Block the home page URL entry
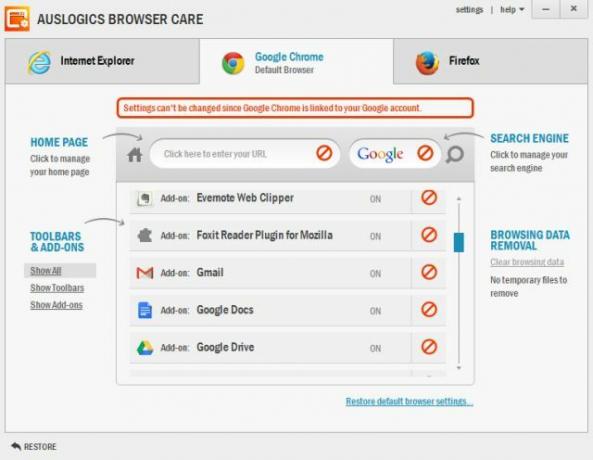The image size is (593, 460). click(324, 153)
